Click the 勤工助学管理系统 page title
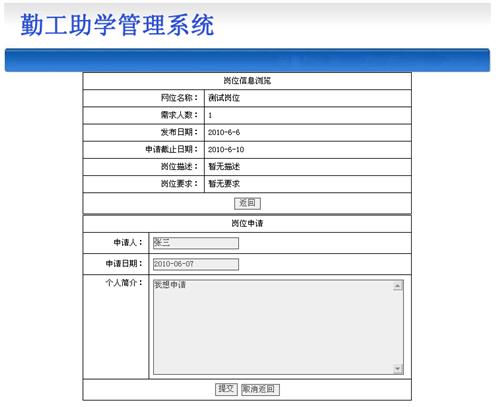Image resolution: width=498 pixels, height=407 pixels. [x=117, y=25]
